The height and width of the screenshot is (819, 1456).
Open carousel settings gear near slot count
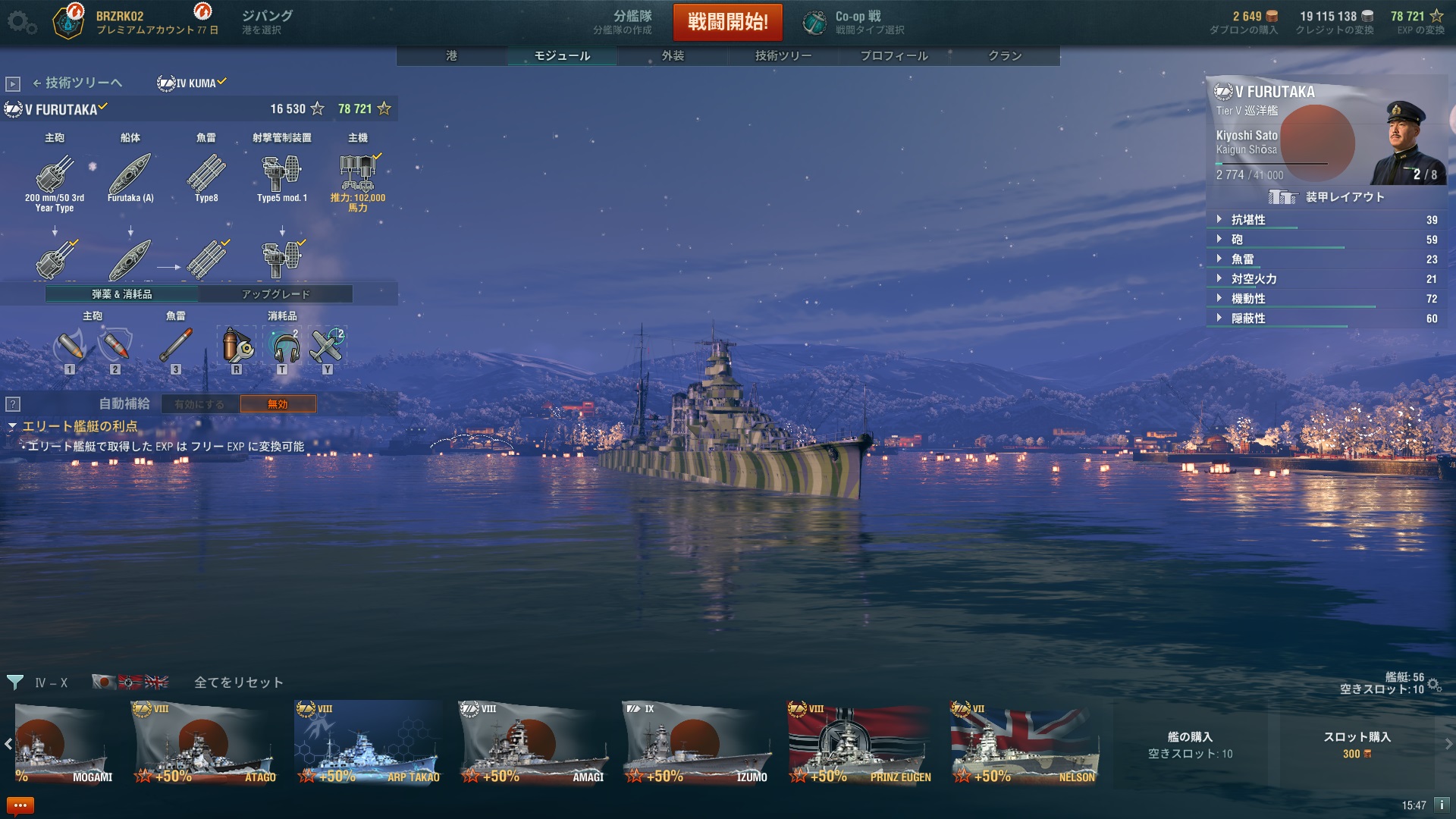coord(1434,685)
